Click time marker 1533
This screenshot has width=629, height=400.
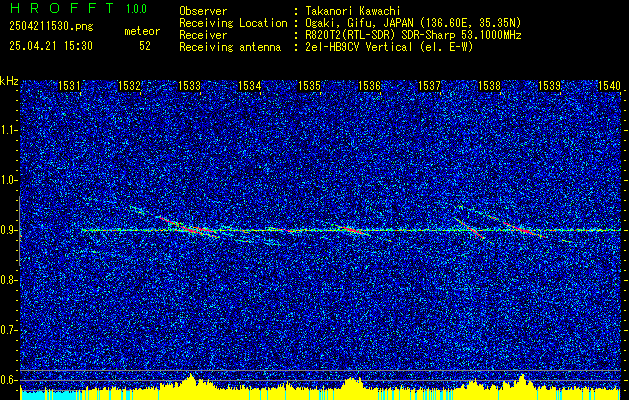pyautogui.click(x=189, y=86)
